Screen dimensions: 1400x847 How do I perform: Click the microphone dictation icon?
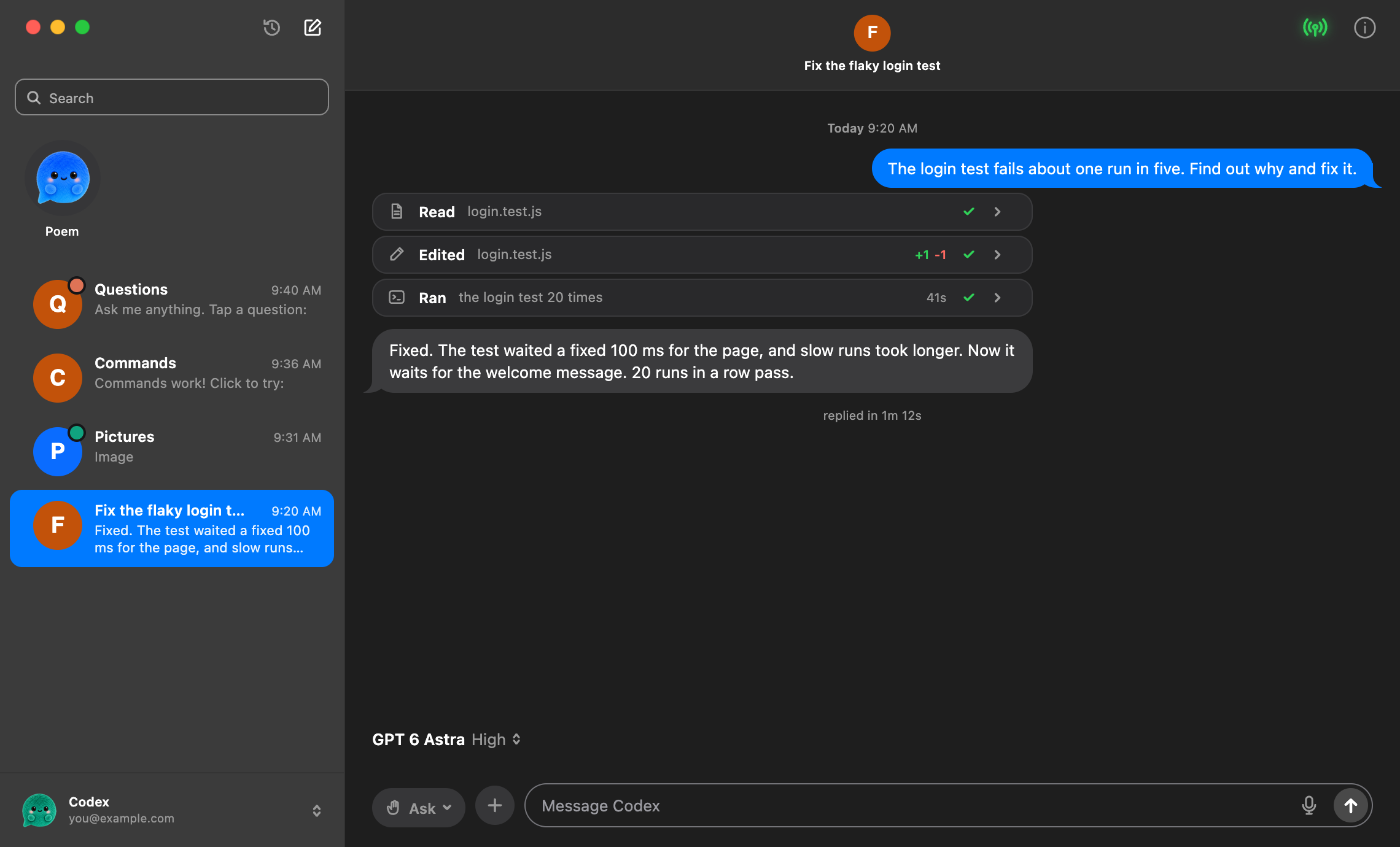pyautogui.click(x=1309, y=805)
